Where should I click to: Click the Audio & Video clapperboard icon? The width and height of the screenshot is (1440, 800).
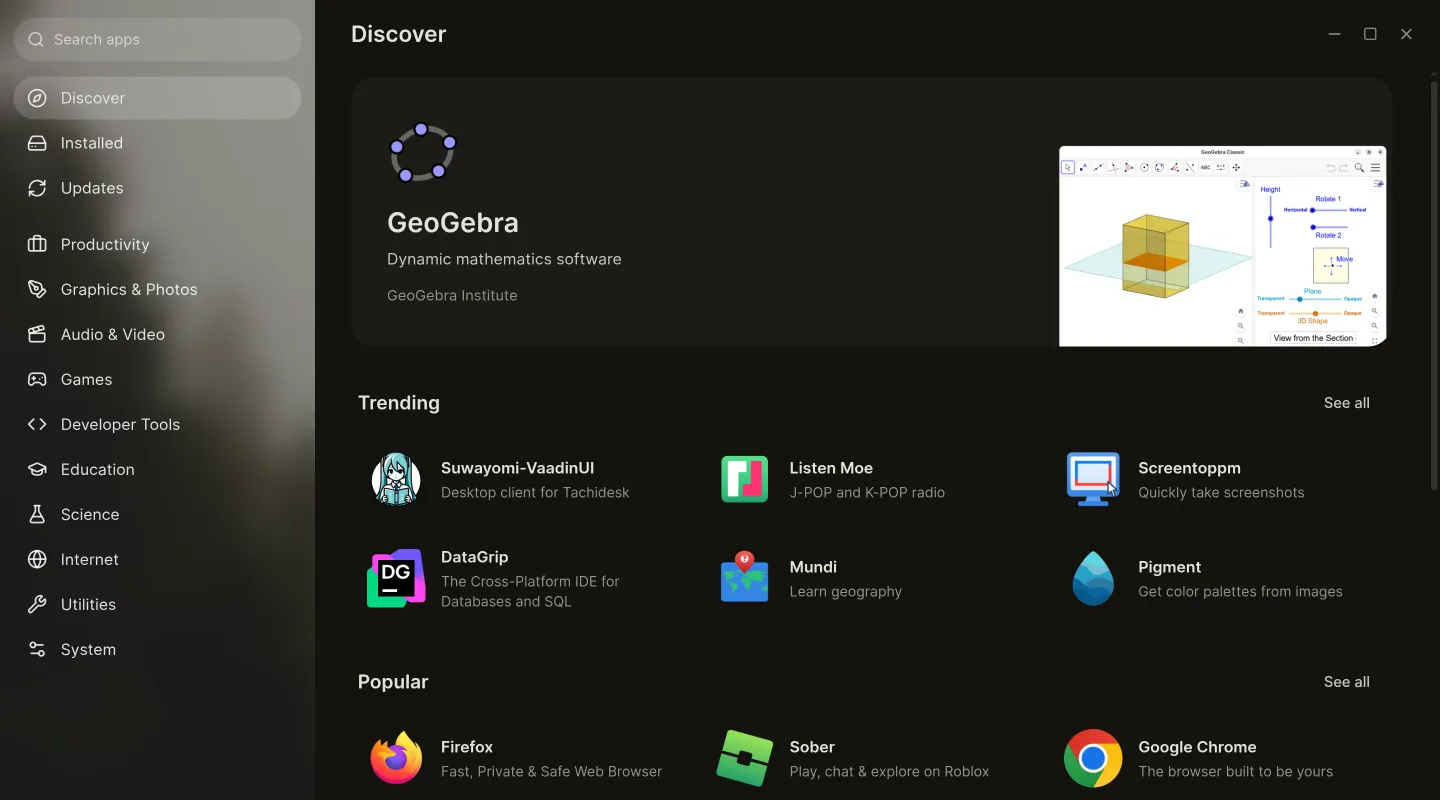click(x=37, y=334)
